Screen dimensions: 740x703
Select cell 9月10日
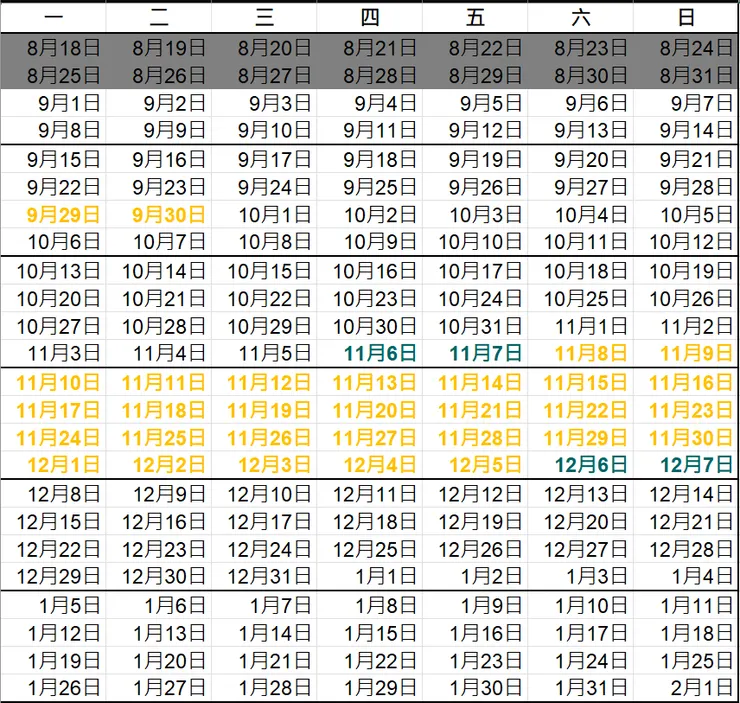click(264, 130)
